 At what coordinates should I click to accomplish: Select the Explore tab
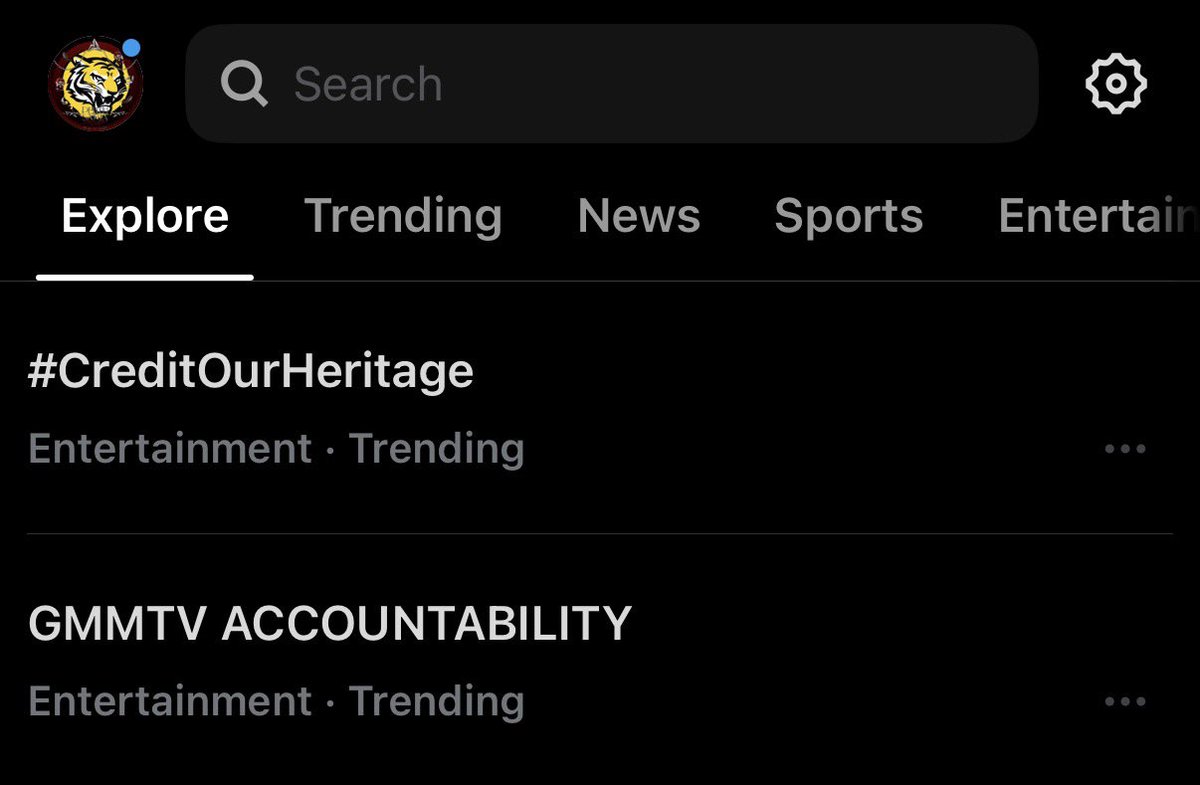(x=145, y=216)
